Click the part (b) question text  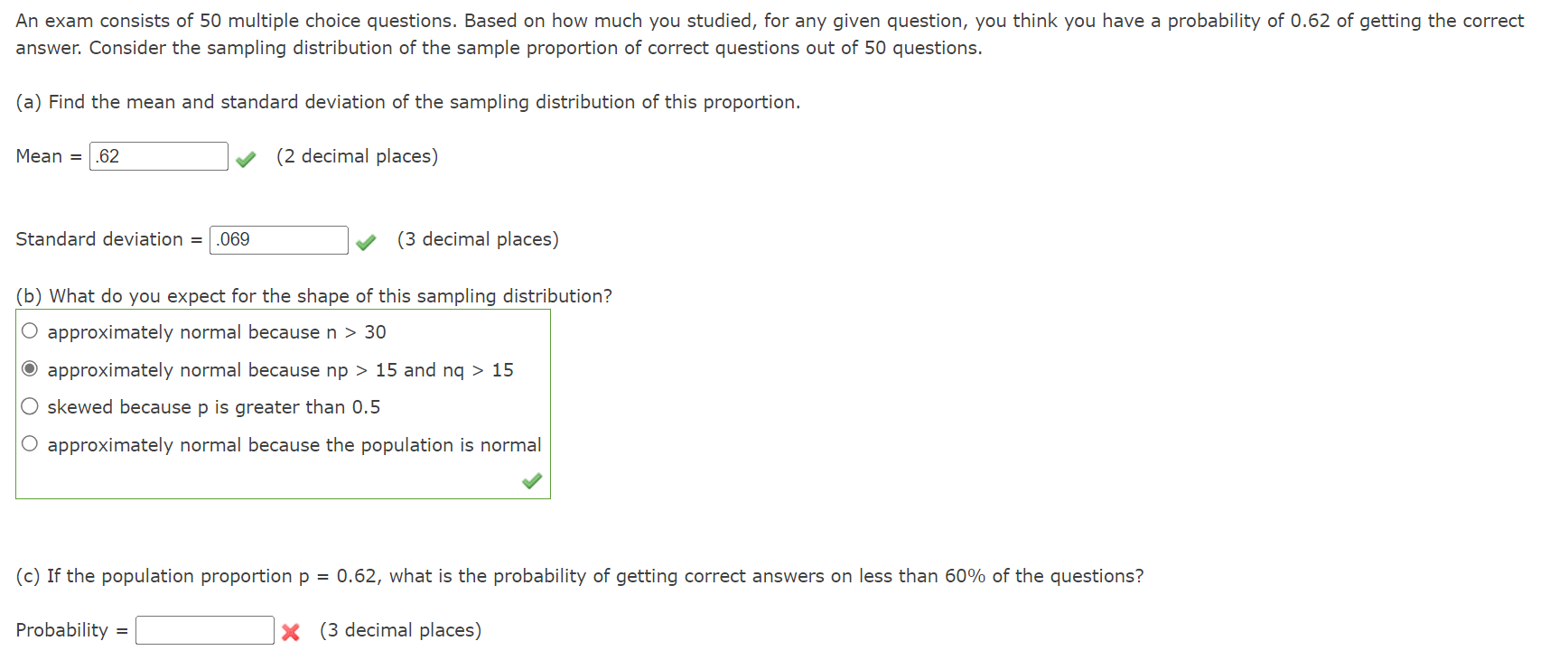pos(313,295)
